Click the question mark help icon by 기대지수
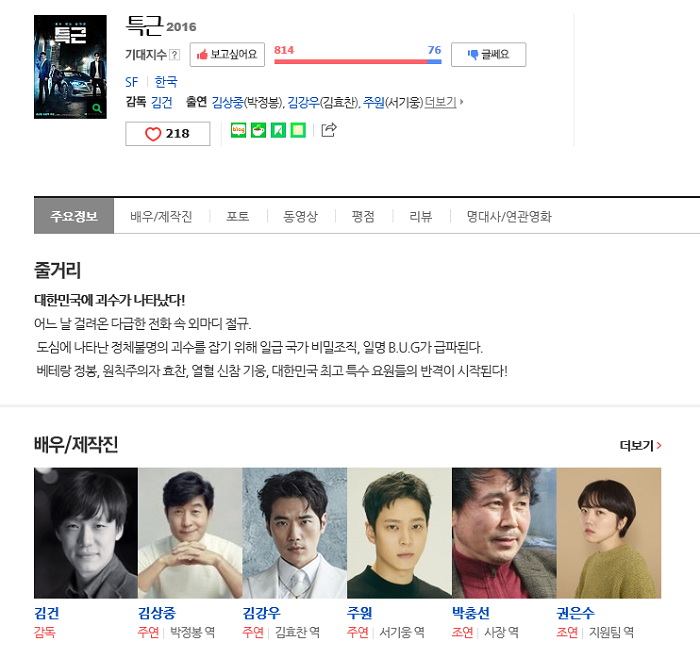Screen dimensions: 700x658 (x=175, y=55)
